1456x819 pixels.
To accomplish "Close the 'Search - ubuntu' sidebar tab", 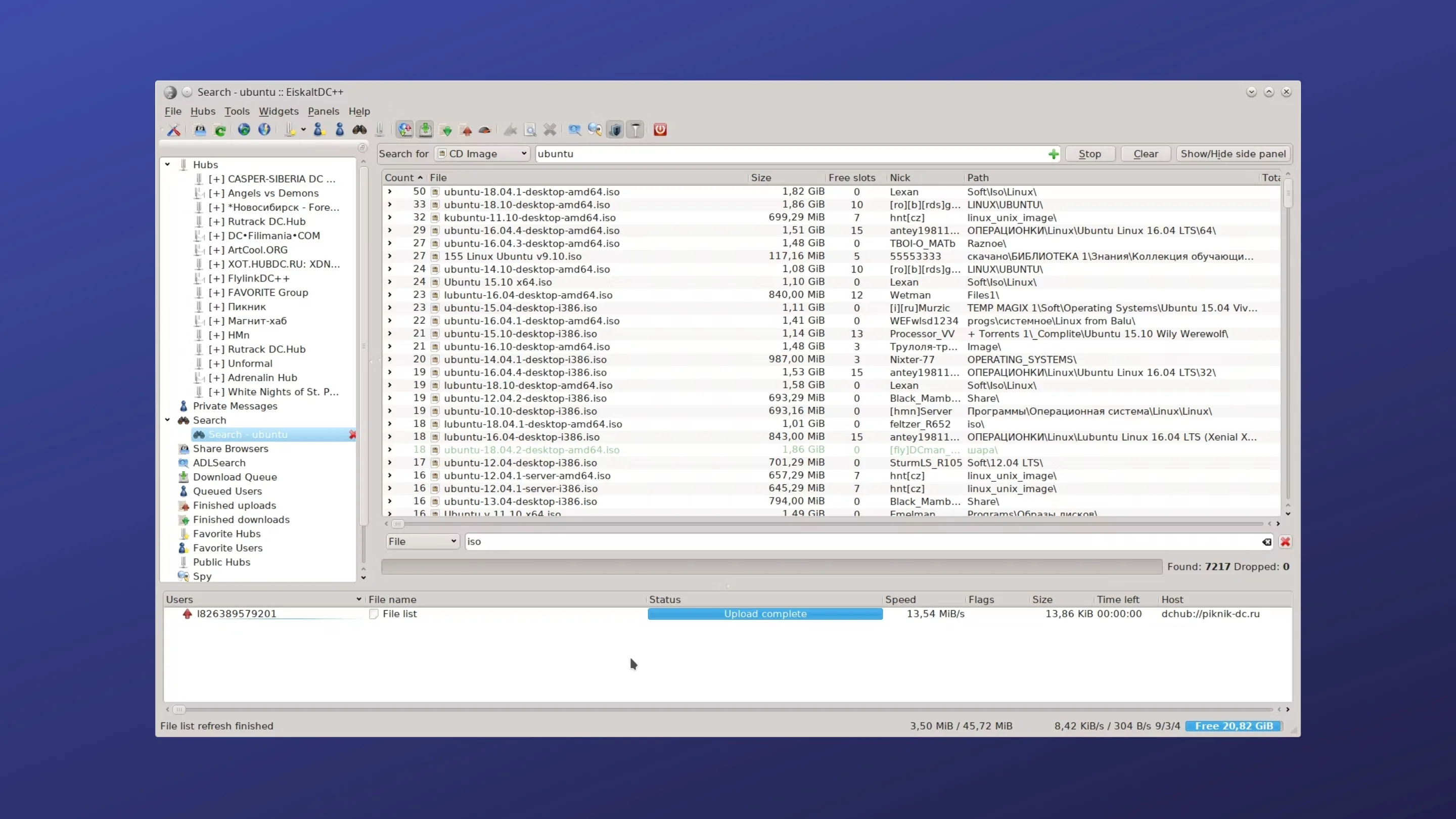I will coord(352,435).
